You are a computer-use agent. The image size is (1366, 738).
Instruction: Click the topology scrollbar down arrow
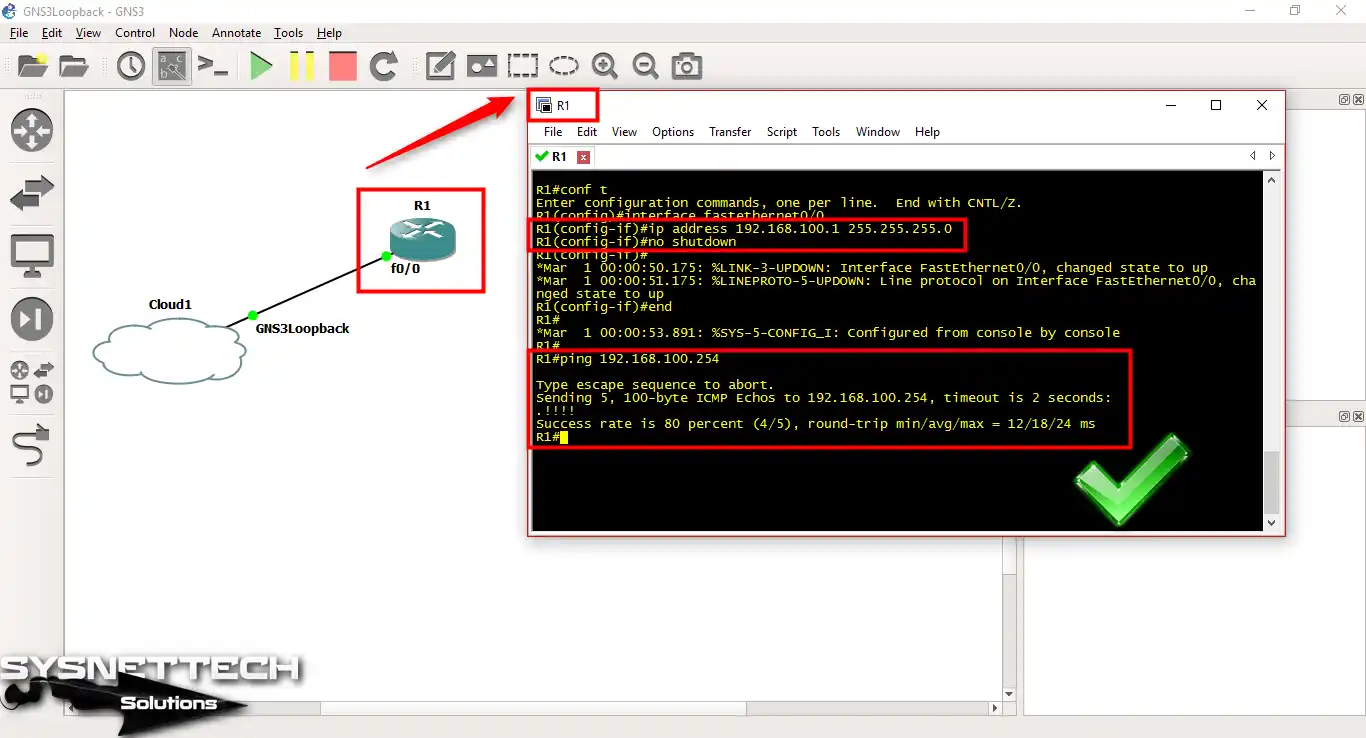coord(1009,694)
